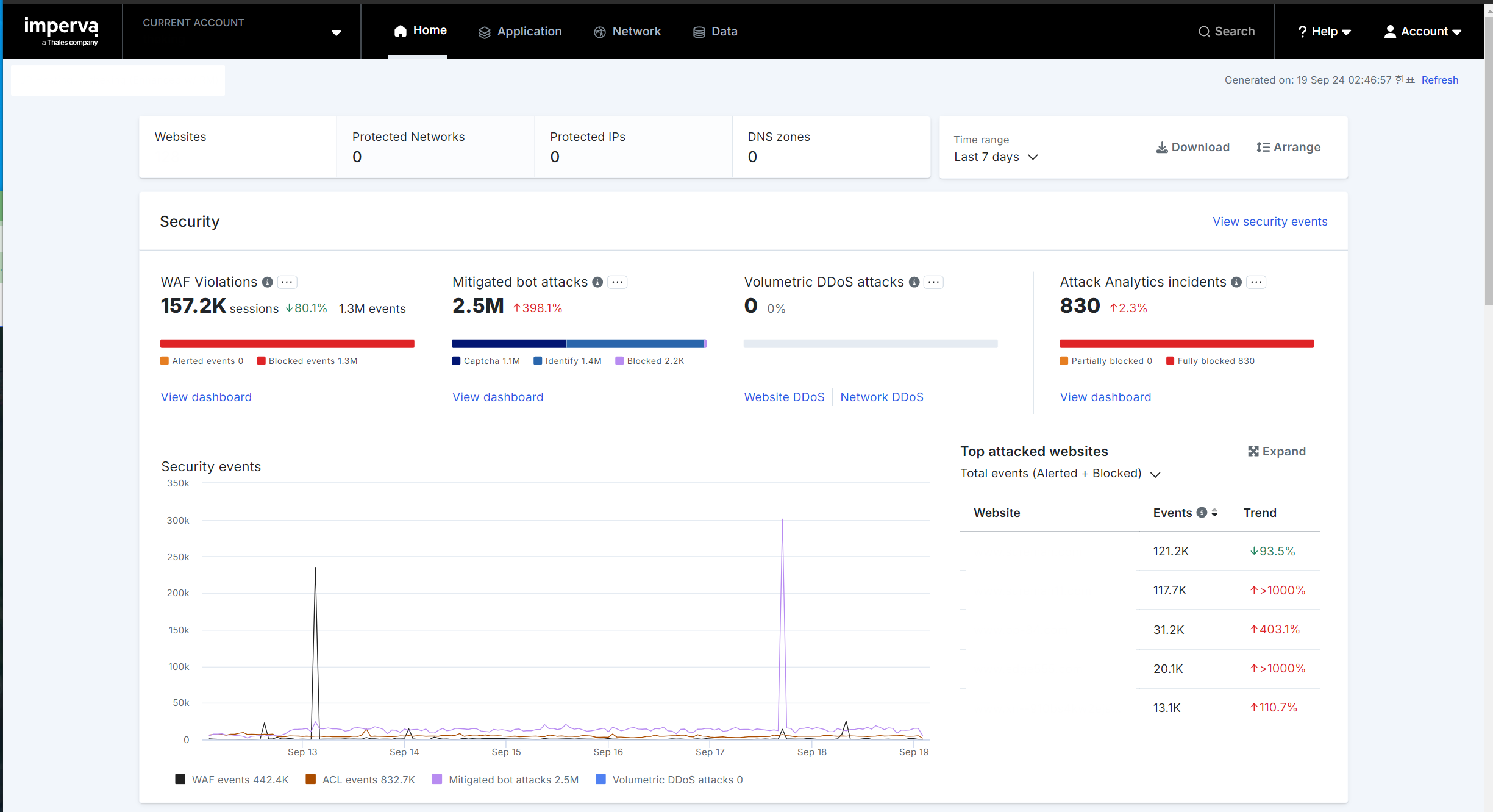The image size is (1493, 812).
Task: Click the DNS zones card
Action: click(x=831, y=147)
